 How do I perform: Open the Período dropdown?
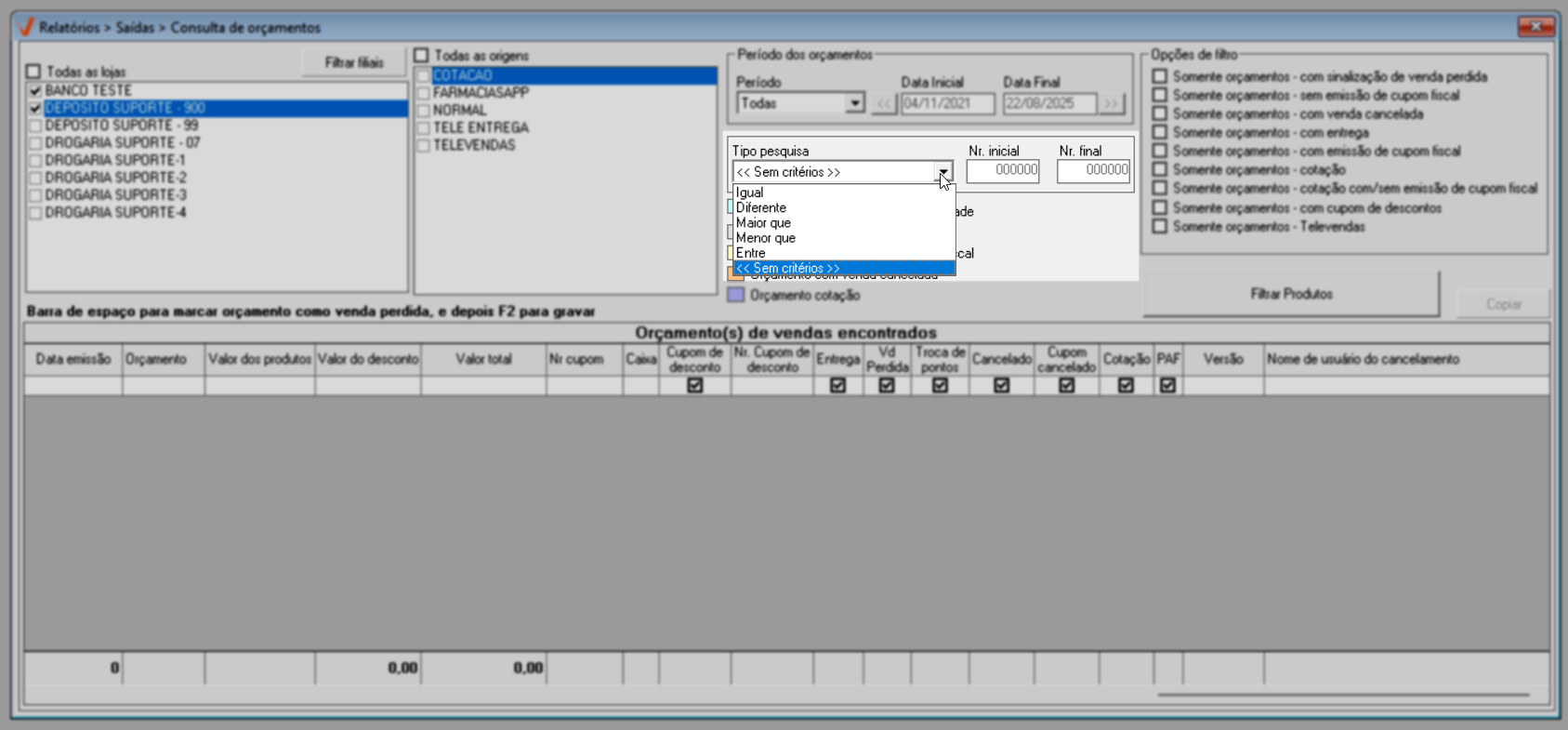click(854, 103)
